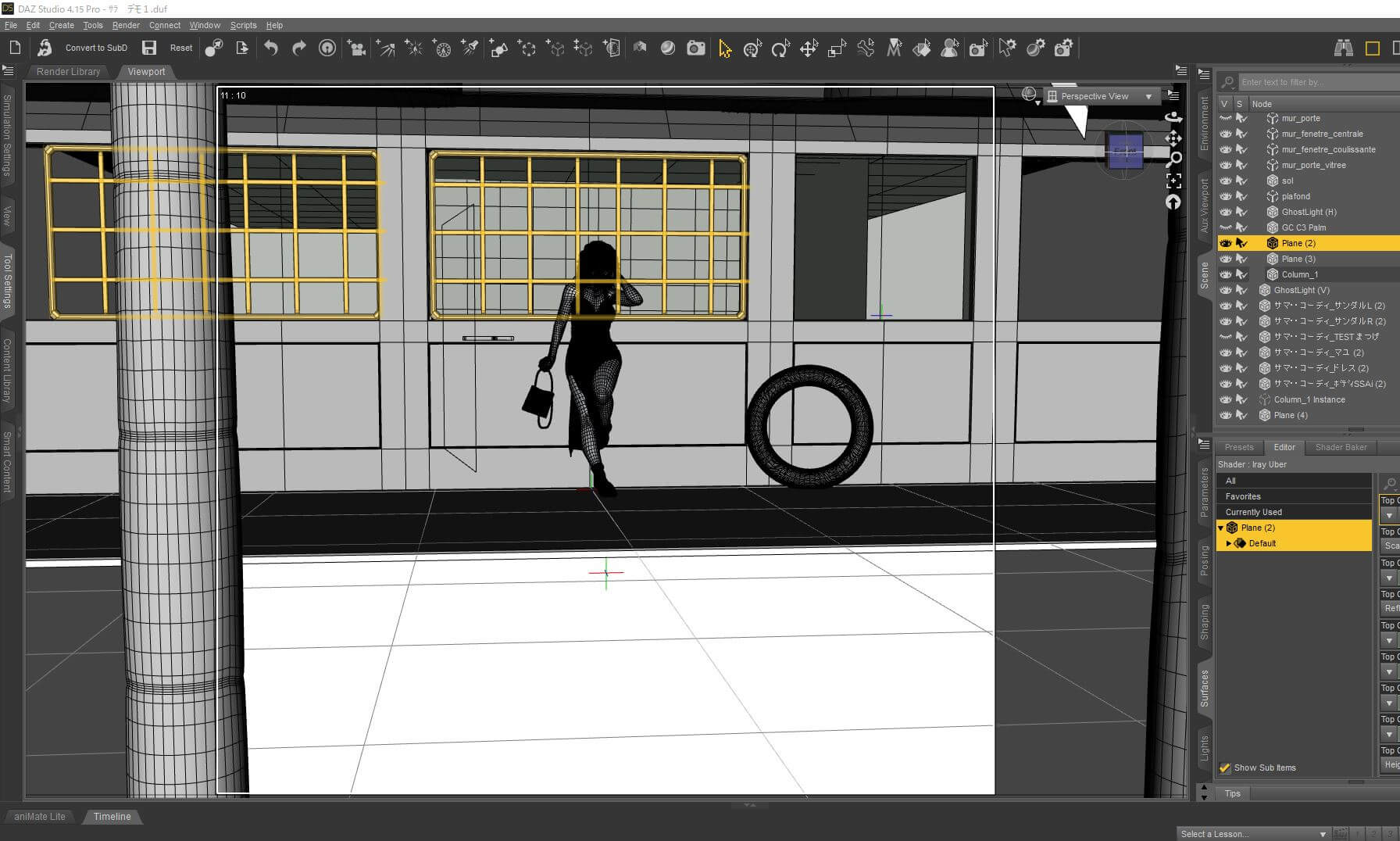Expand the Default surface item
This screenshot has height=841, width=1400.
(x=1229, y=543)
